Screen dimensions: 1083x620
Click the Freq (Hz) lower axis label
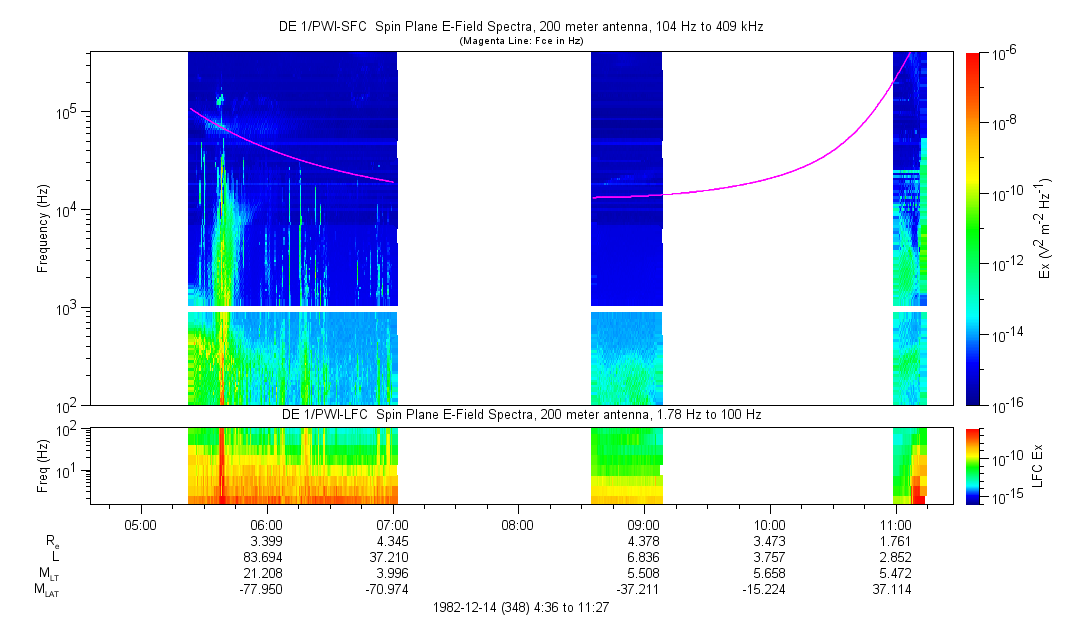click(43, 466)
